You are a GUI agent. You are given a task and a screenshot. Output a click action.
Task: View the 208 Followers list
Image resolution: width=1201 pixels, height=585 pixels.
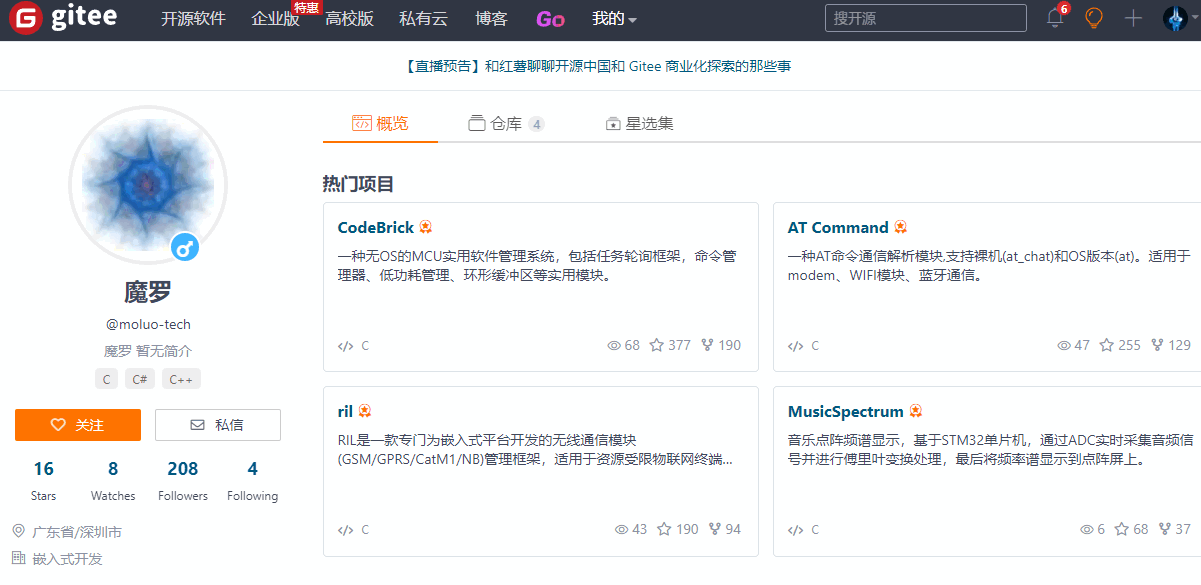point(183,479)
